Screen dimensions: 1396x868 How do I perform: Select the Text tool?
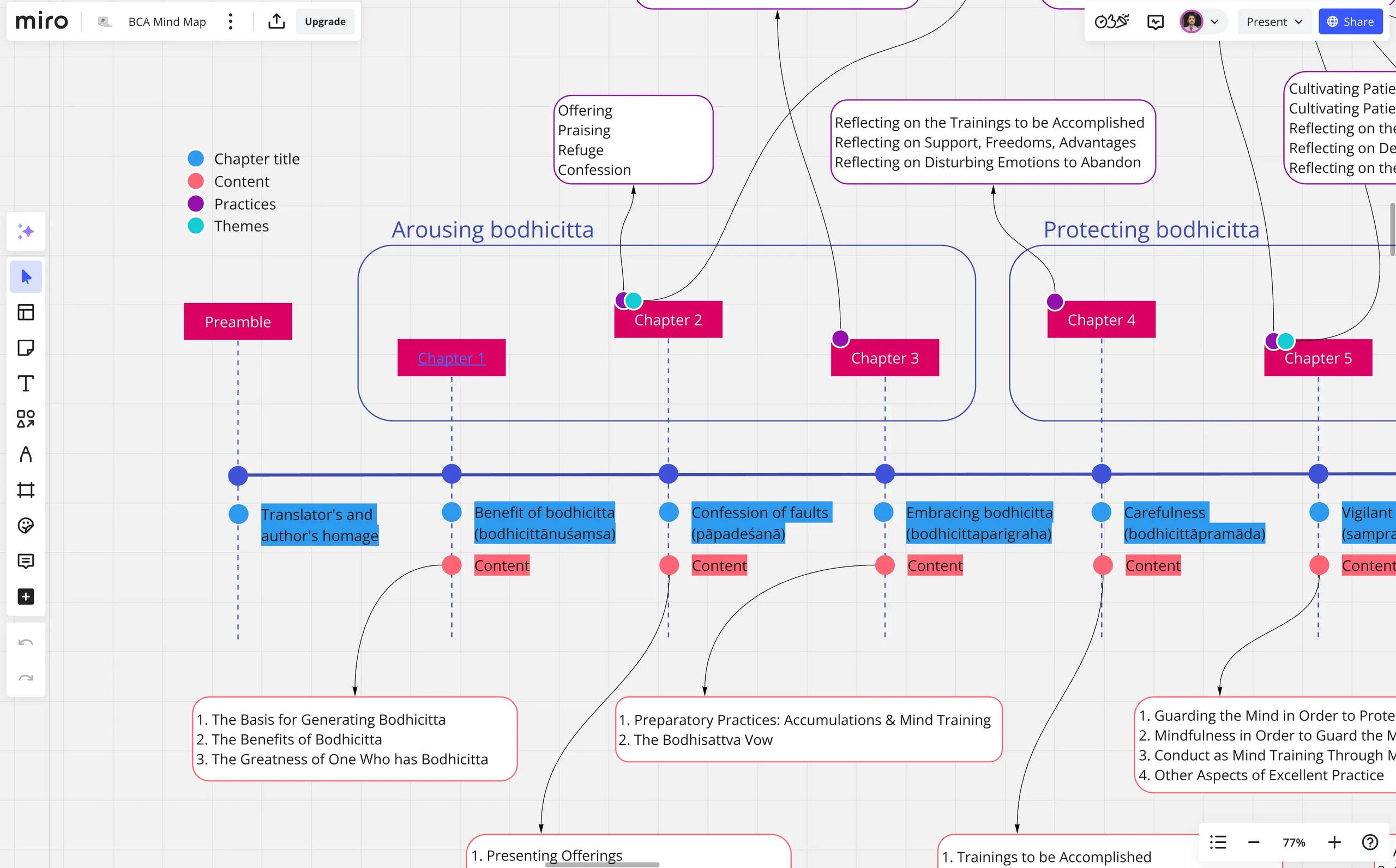26,383
